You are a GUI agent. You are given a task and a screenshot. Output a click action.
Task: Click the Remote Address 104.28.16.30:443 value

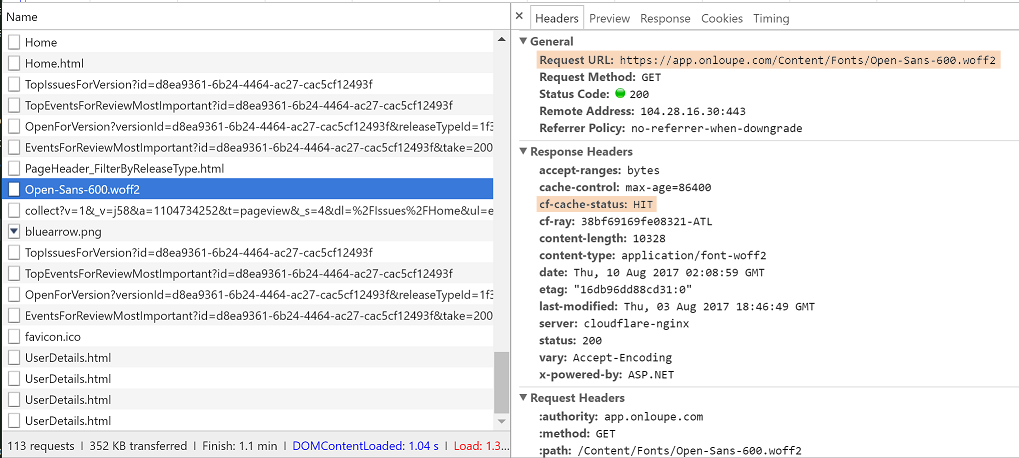coord(693,112)
